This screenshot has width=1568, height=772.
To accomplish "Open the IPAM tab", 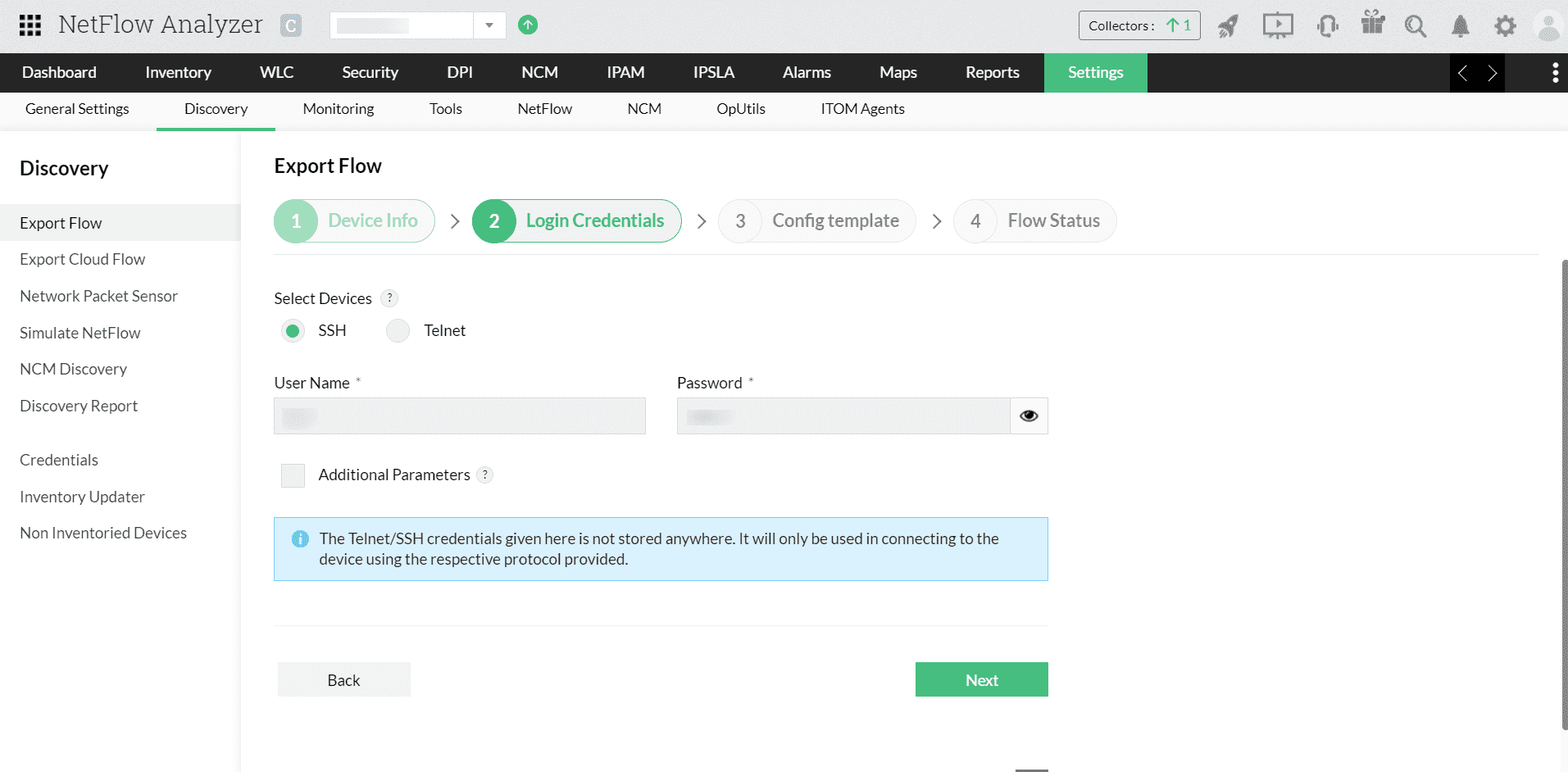I will coord(625,73).
